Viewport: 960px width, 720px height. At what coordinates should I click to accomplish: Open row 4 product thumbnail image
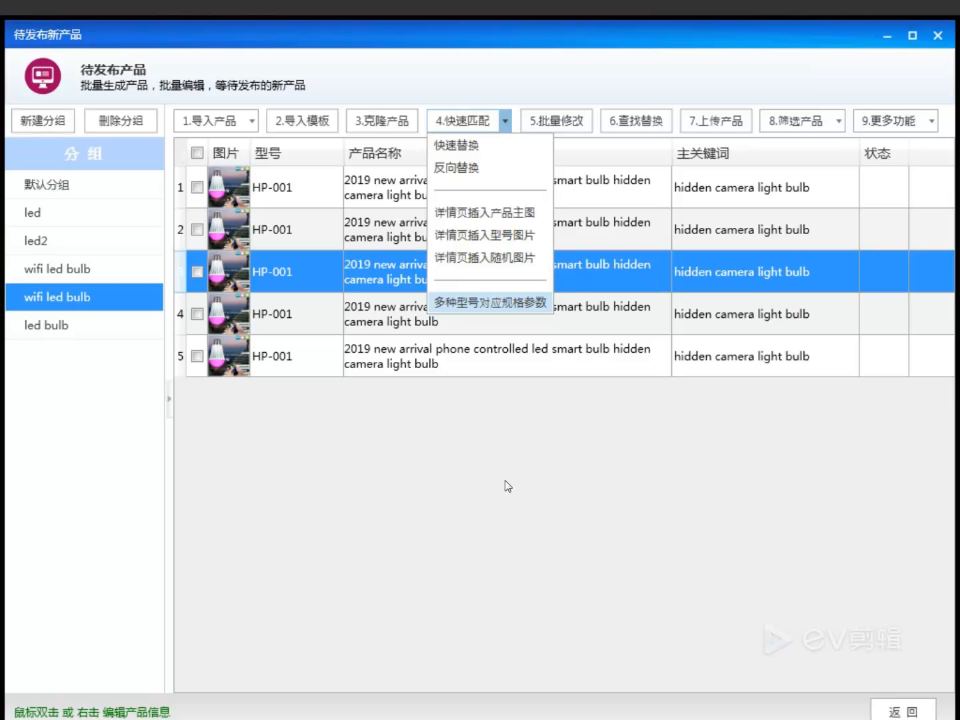click(x=228, y=313)
